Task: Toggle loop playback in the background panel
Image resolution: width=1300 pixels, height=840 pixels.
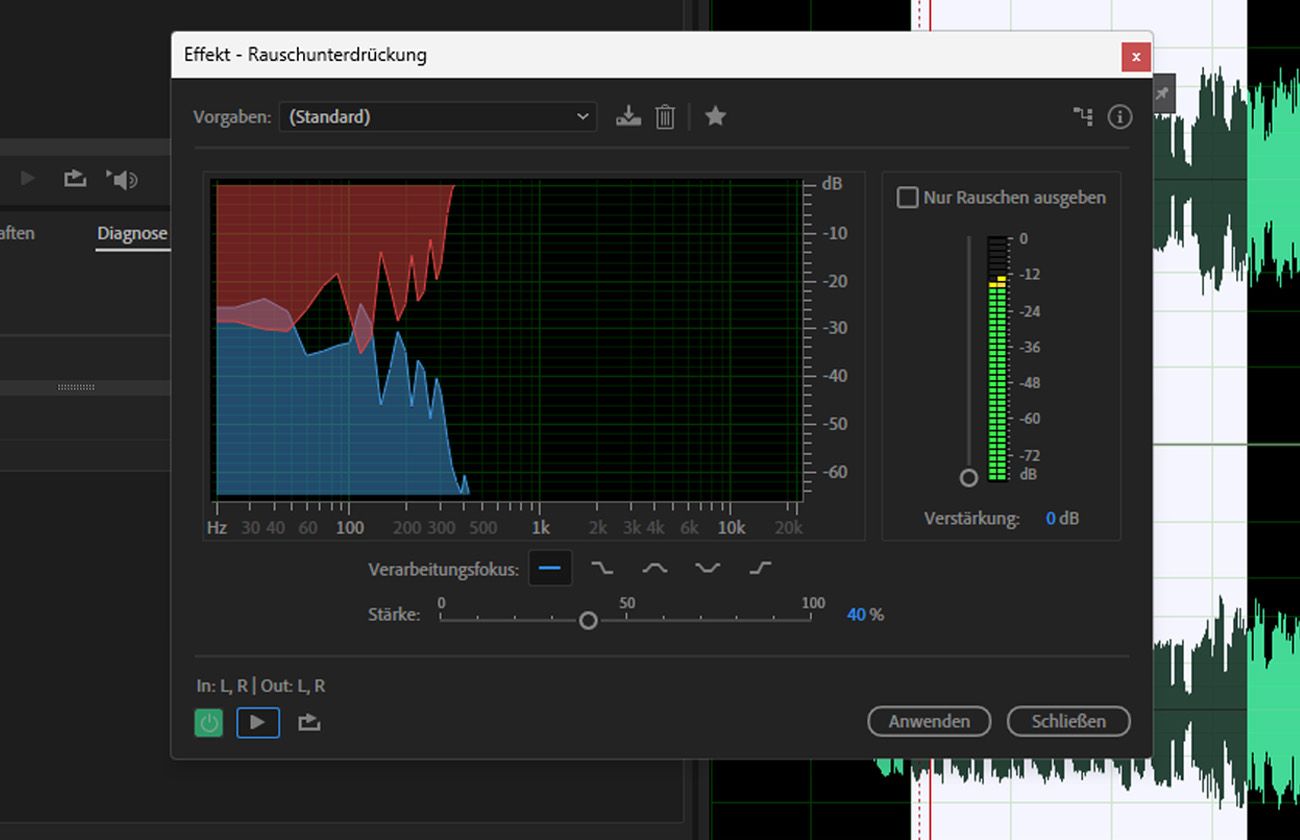Action: tap(75, 179)
